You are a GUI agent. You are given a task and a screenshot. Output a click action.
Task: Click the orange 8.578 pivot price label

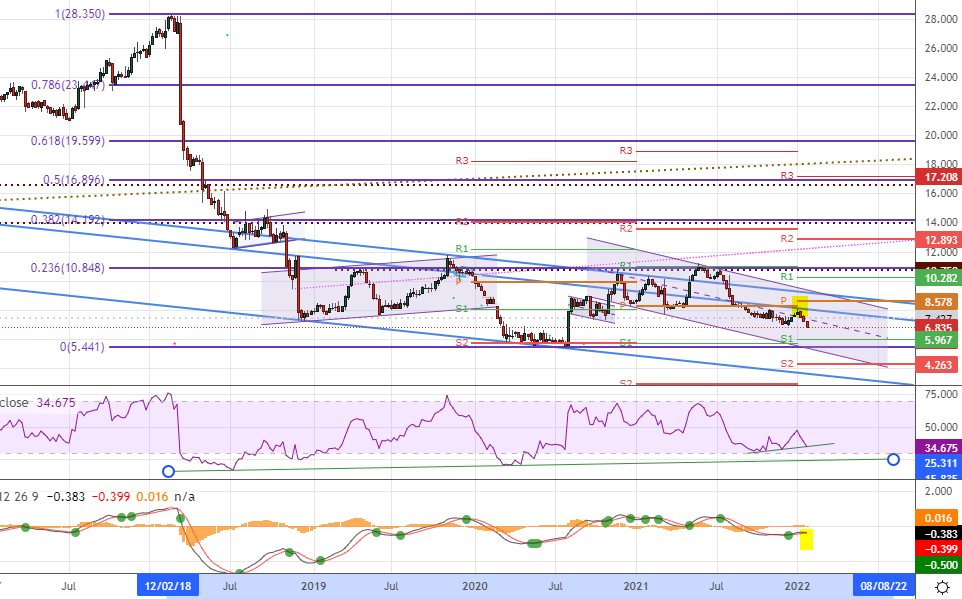937,301
